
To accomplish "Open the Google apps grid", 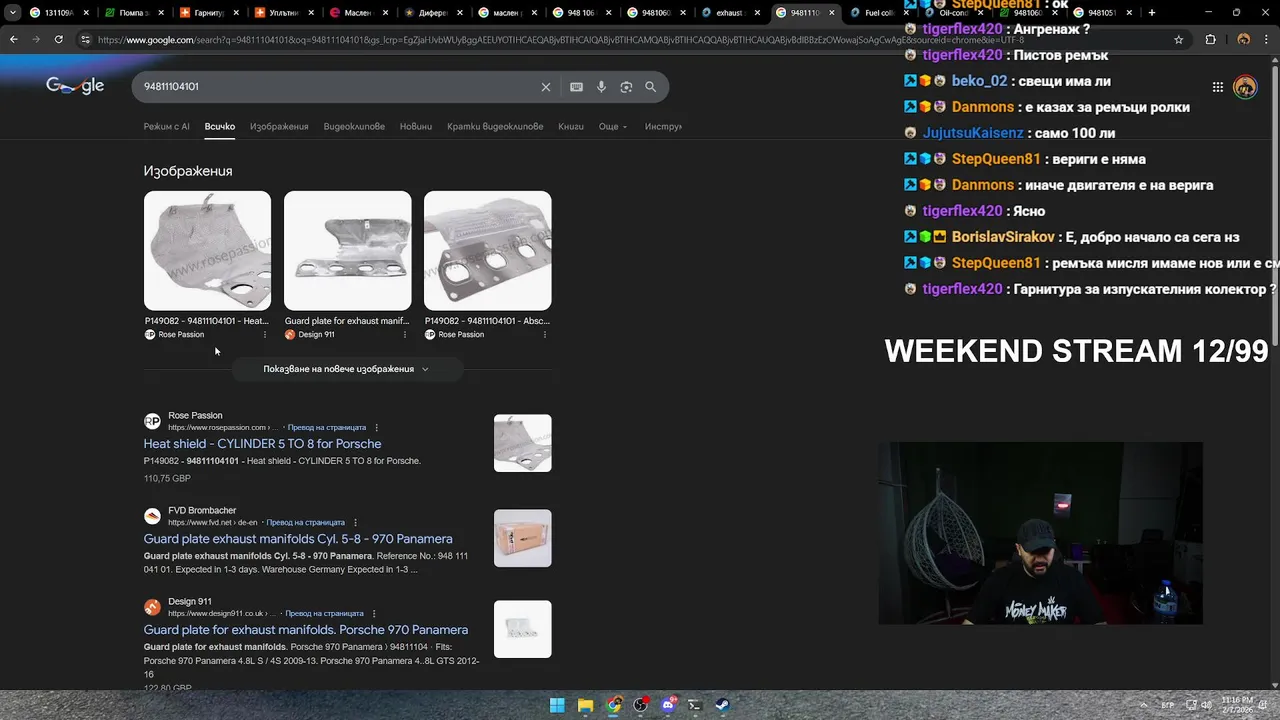I will 1218,87.
